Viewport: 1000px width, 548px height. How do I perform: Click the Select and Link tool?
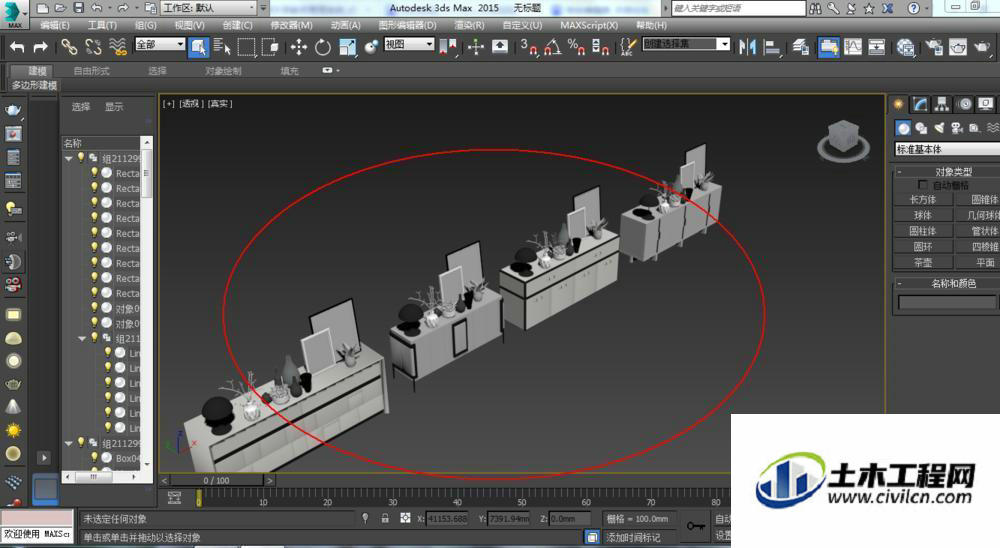(69, 47)
